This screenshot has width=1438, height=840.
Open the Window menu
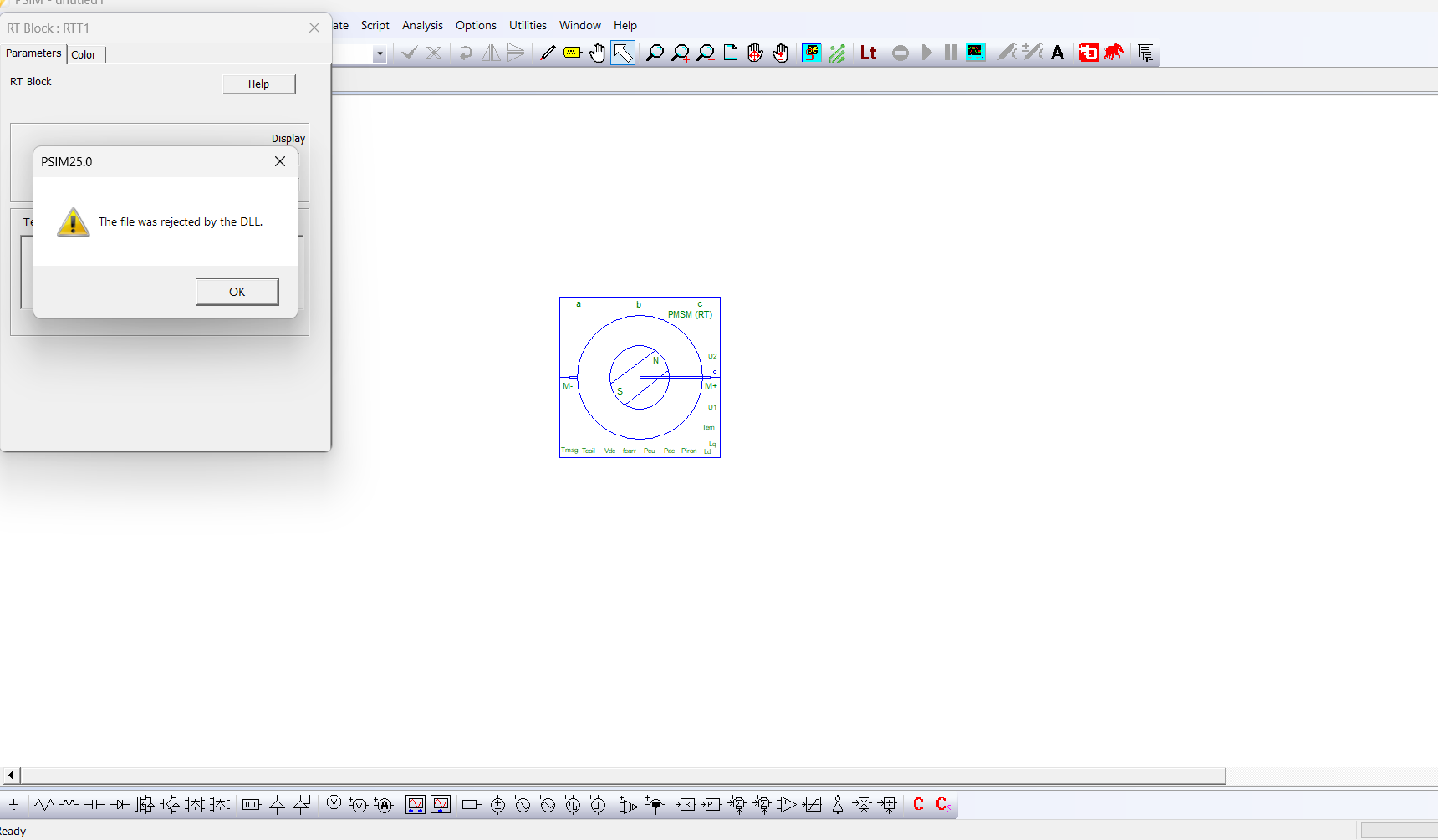(580, 26)
